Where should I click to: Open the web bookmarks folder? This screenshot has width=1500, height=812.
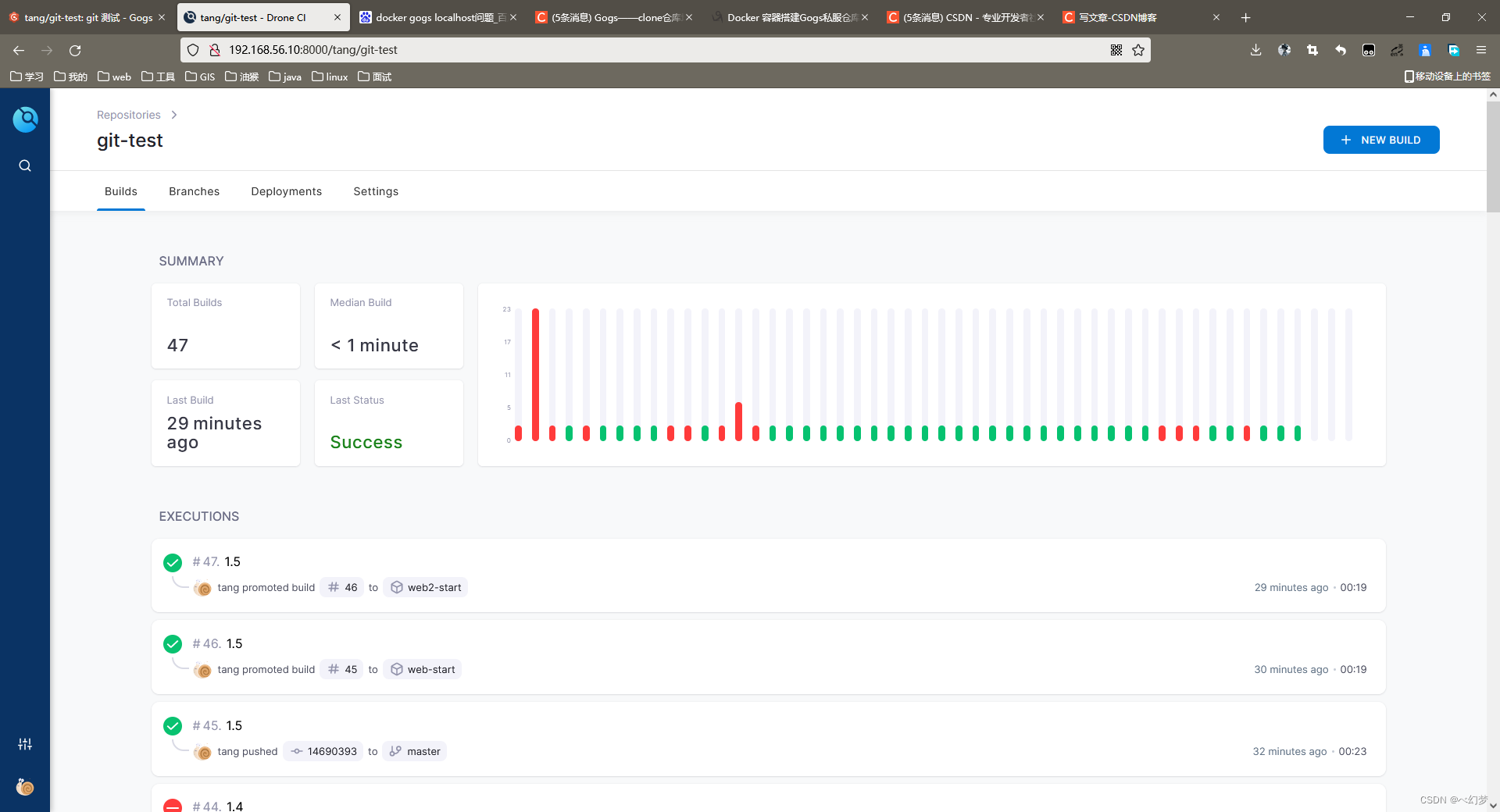(114, 77)
